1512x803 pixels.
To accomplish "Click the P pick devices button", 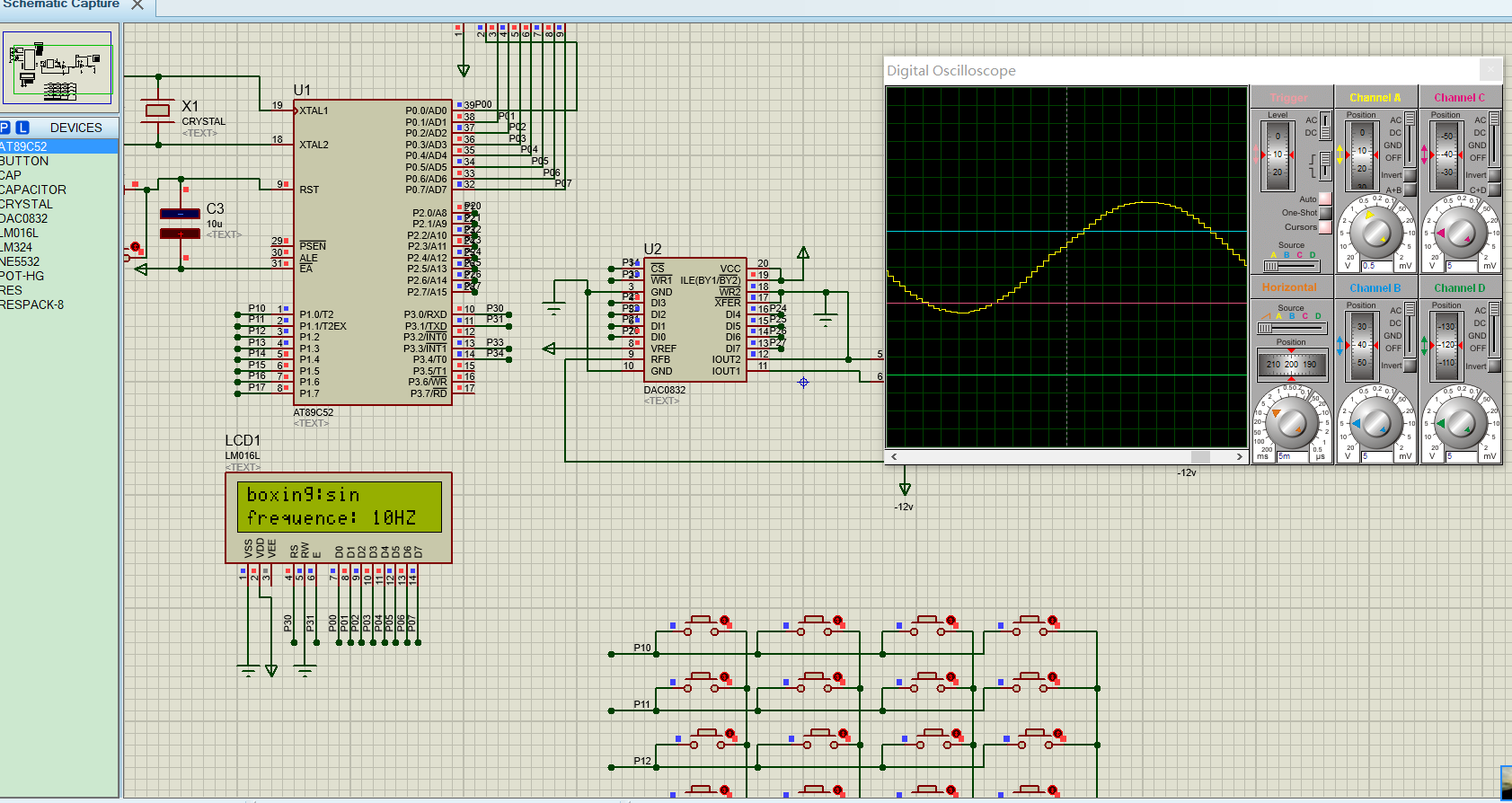I will coord(5,128).
